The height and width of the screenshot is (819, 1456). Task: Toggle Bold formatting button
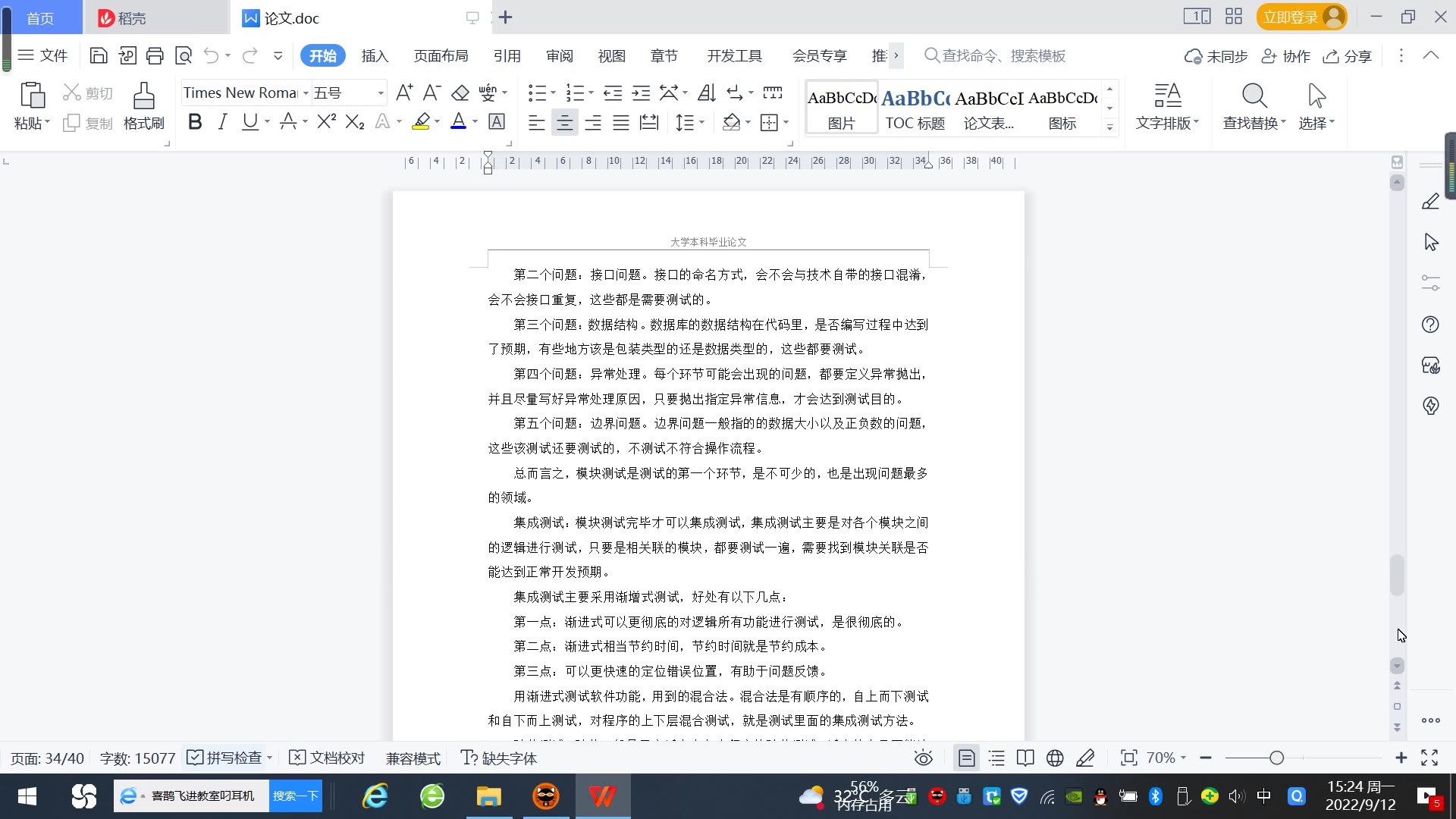pyautogui.click(x=195, y=122)
